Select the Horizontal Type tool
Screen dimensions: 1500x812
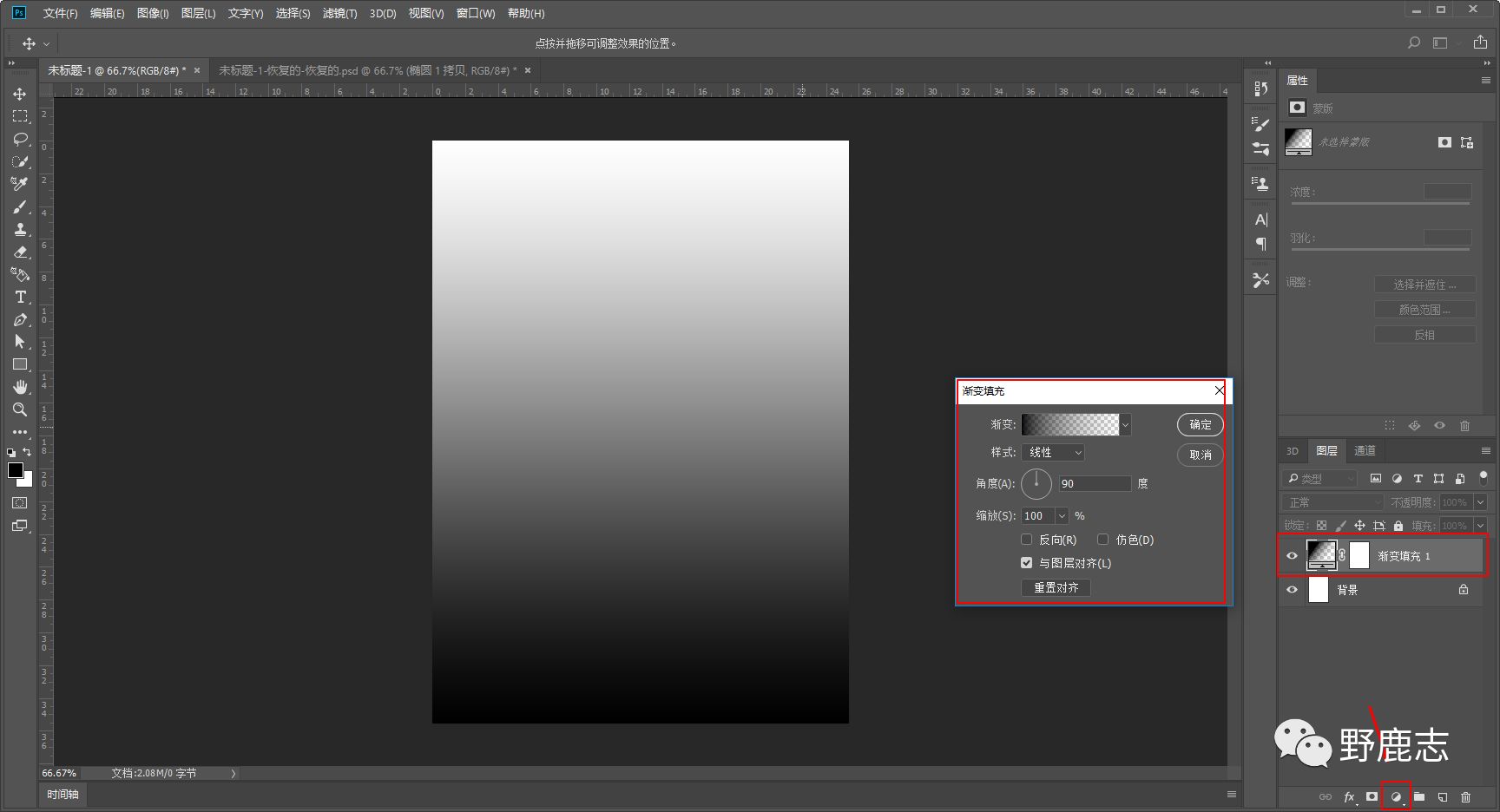[20, 297]
